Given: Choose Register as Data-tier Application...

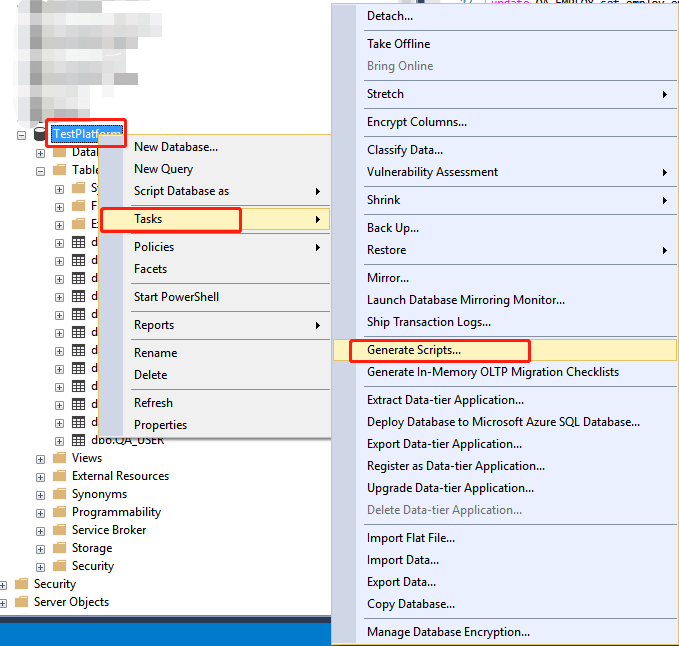Looking at the screenshot, I should (504, 466).
